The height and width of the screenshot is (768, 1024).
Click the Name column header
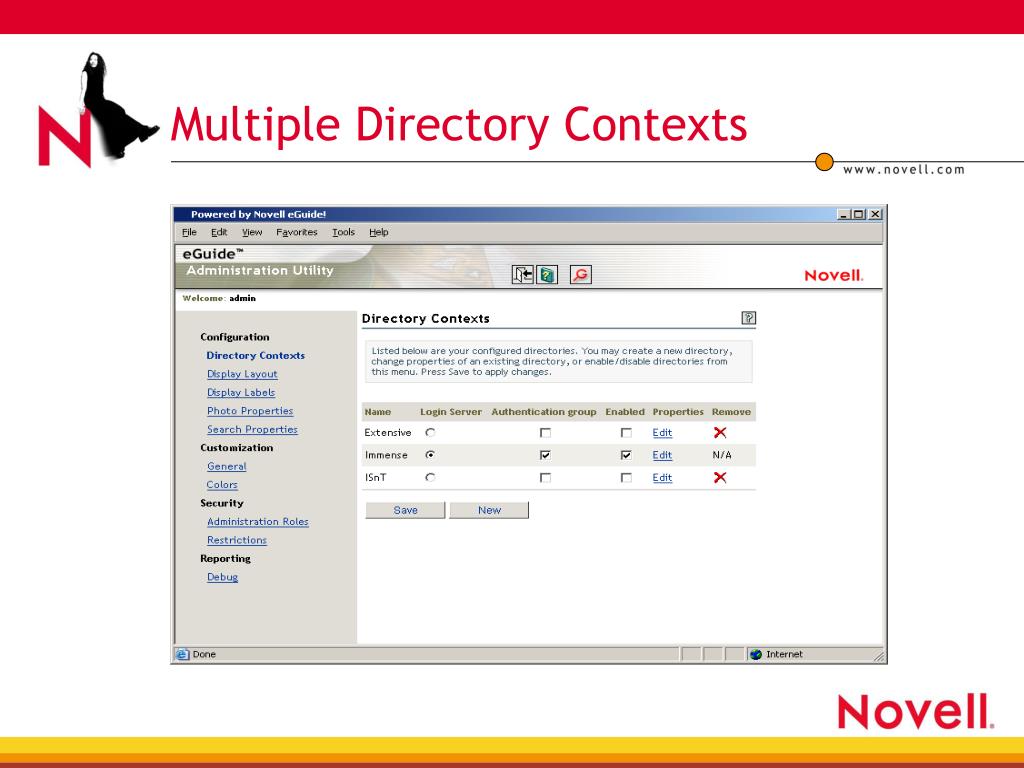(x=377, y=412)
